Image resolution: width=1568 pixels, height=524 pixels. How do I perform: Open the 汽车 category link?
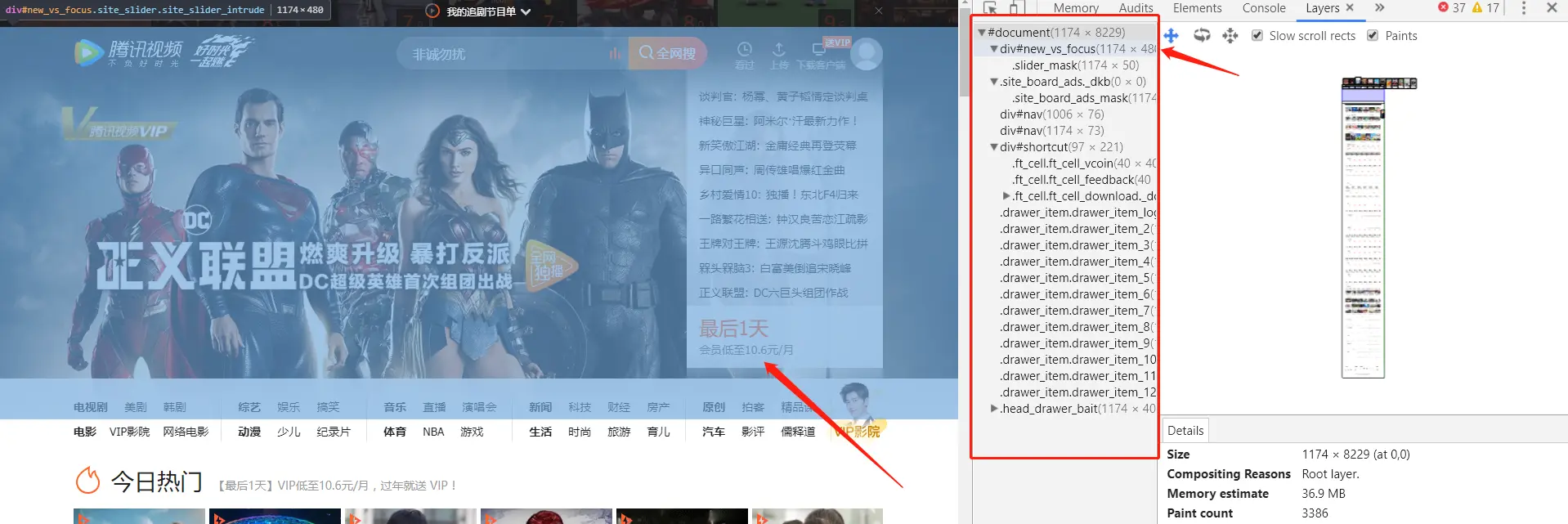[714, 432]
